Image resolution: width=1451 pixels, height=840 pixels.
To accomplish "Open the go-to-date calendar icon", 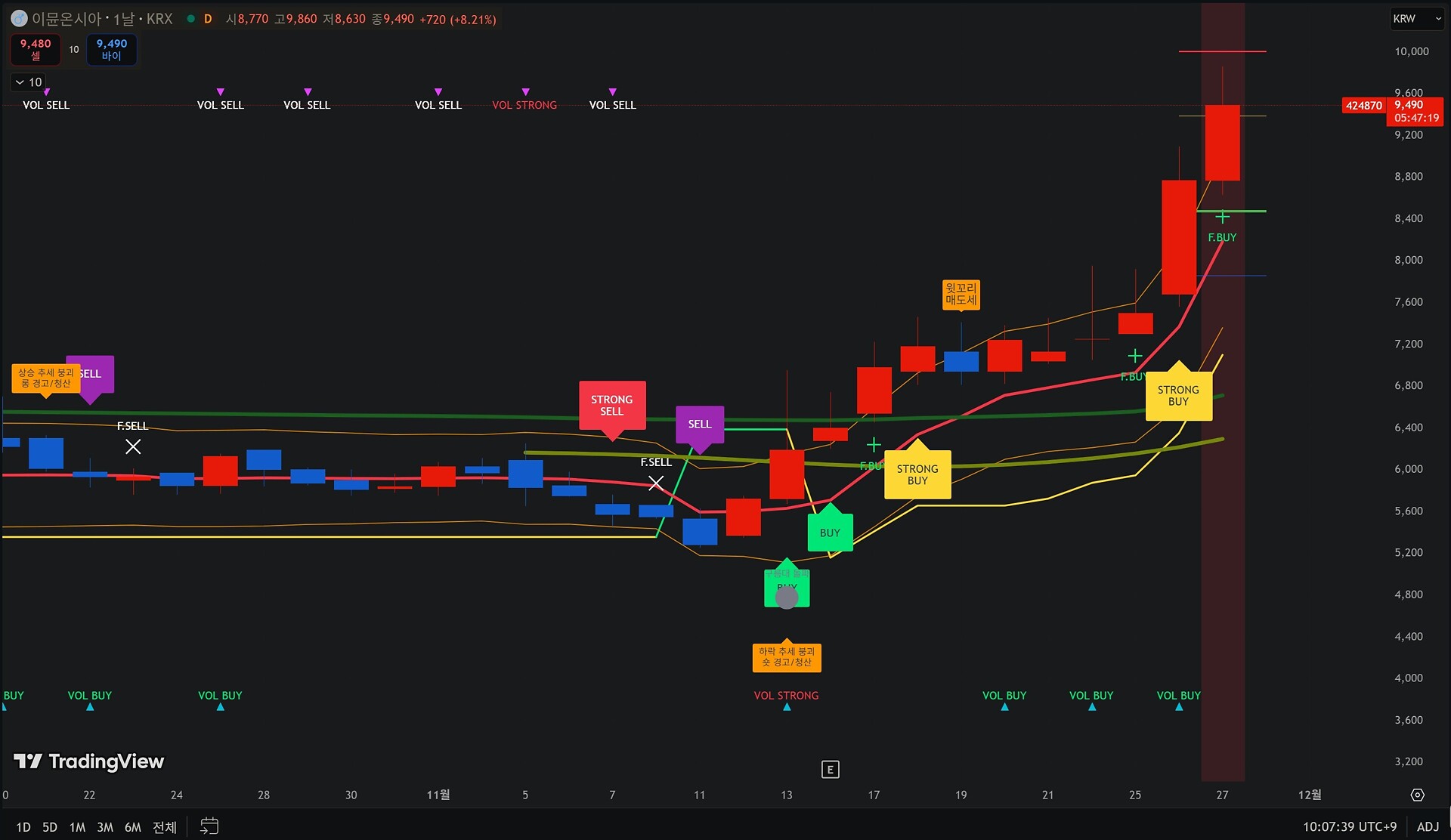I will (209, 826).
